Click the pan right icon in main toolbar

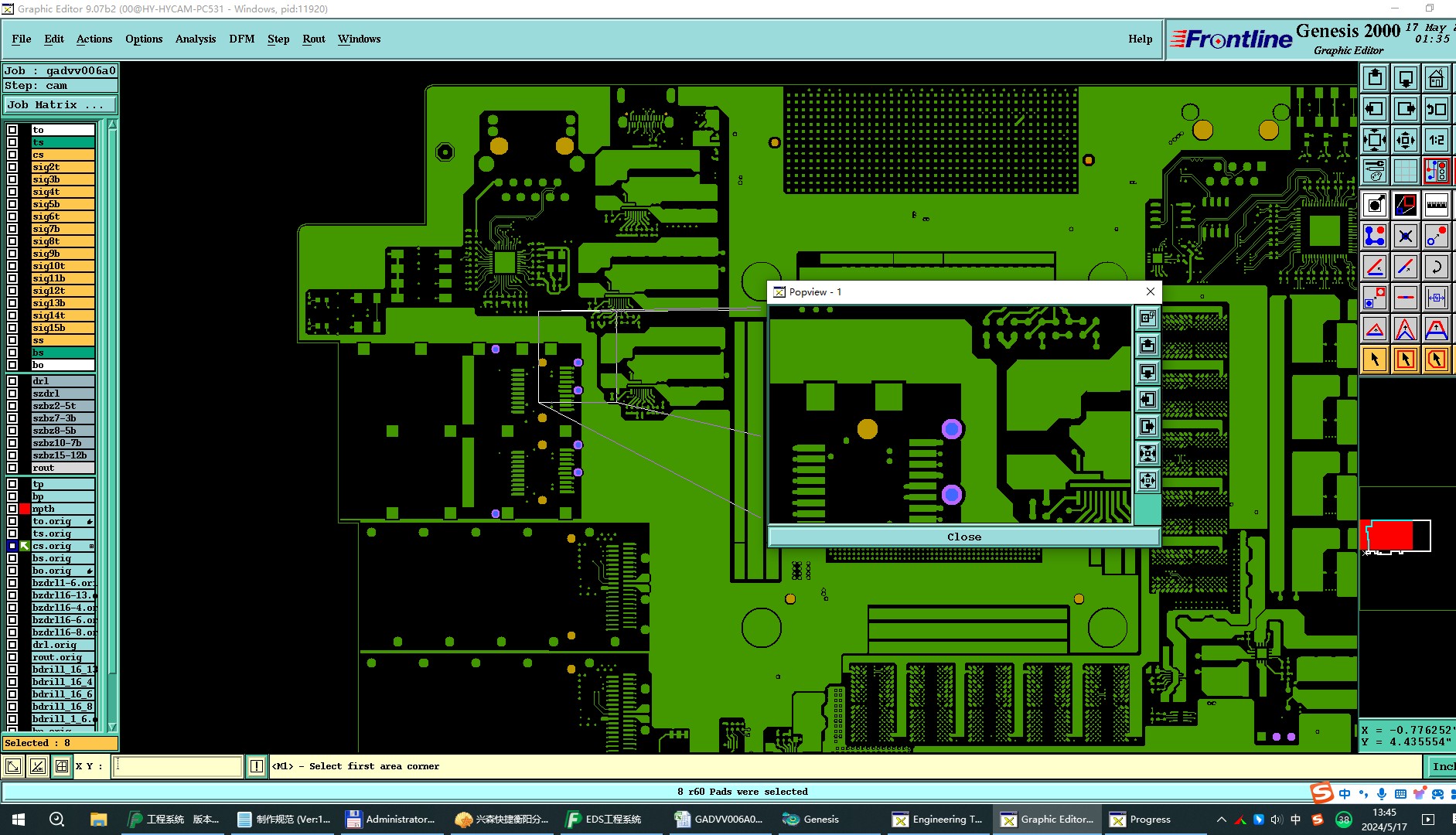1406,109
